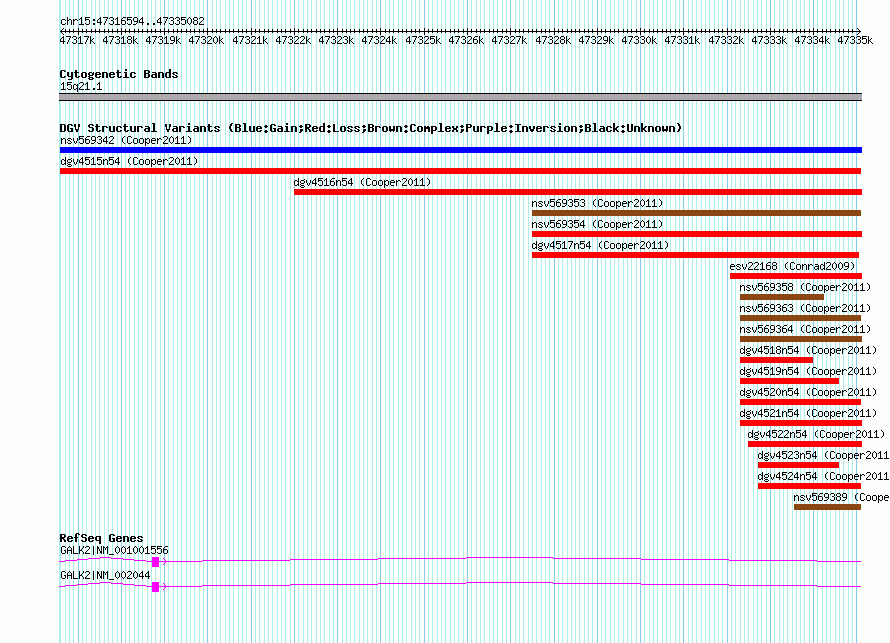Select the dgv4517n54 (Cooper2011) label
This screenshot has height=643, width=890.
coord(600,245)
